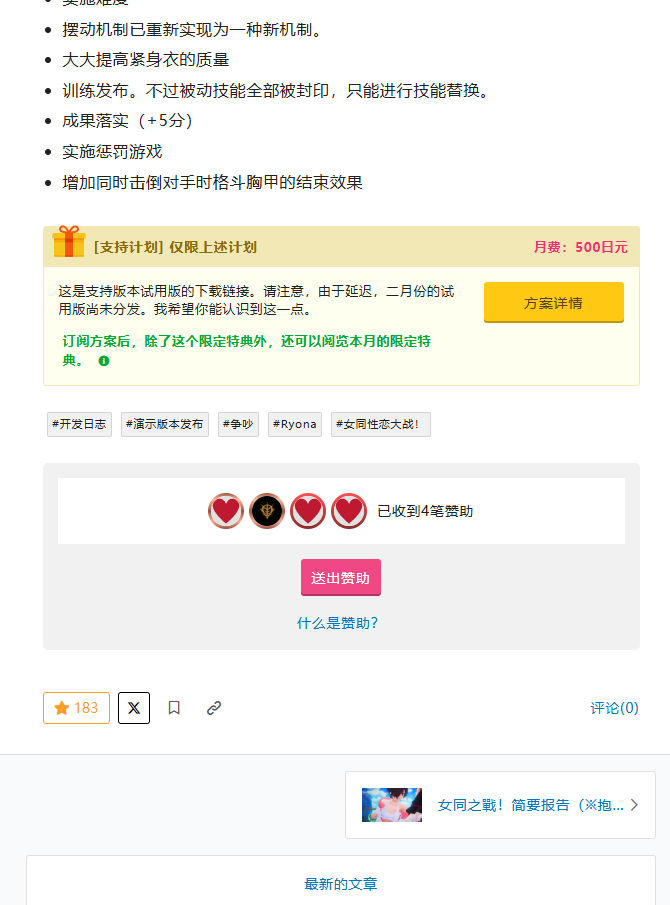This screenshot has height=905, width=670.
Task: Open the 方案详情 plan details button
Action: tap(553, 301)
